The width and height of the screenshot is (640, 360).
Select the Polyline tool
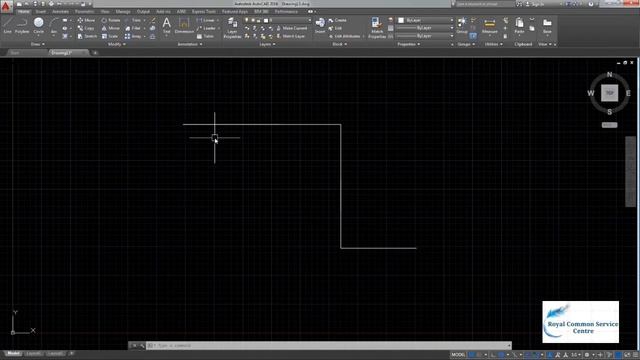click(22, 25)
